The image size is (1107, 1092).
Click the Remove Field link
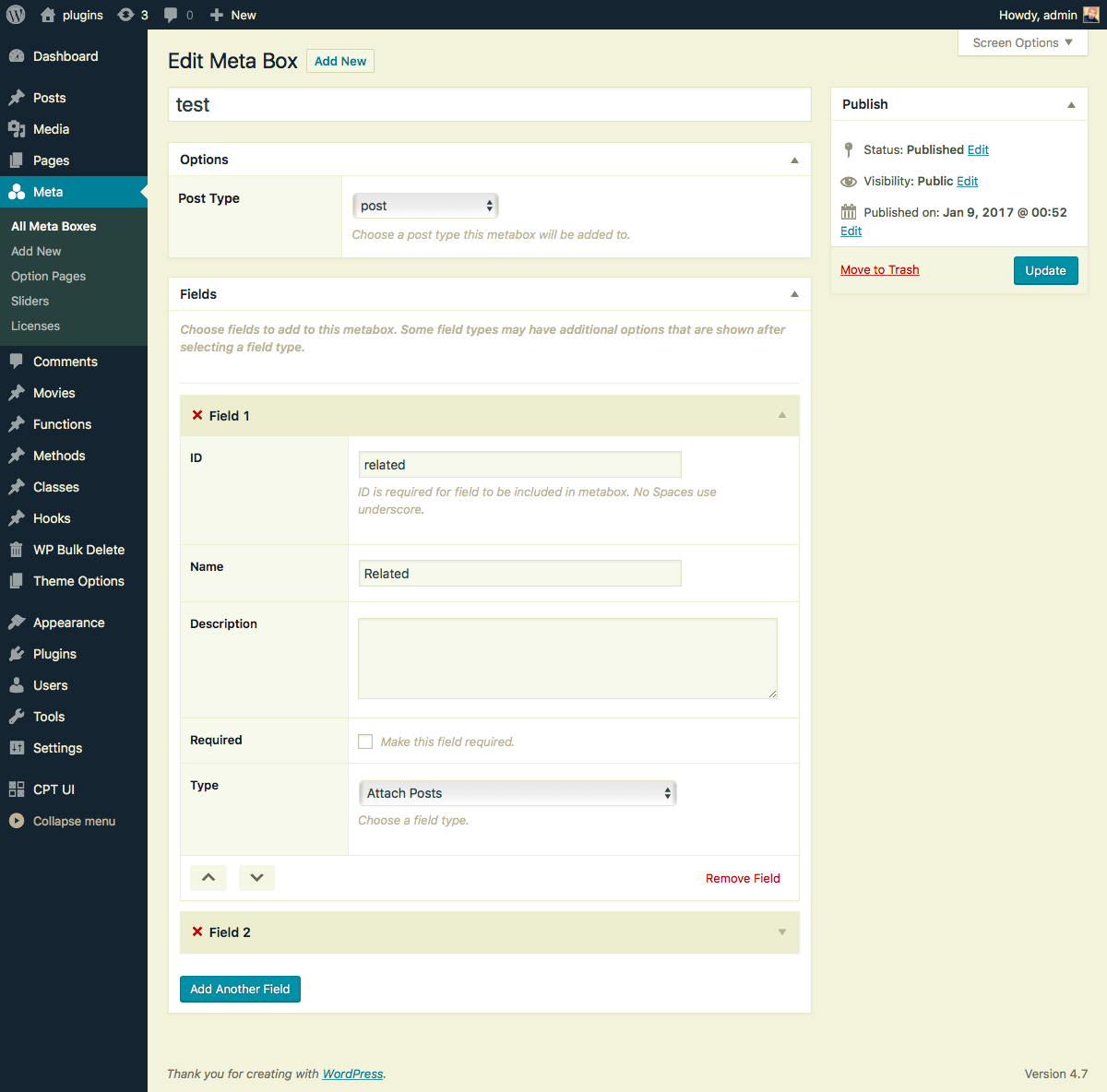[x=743, y=878]
